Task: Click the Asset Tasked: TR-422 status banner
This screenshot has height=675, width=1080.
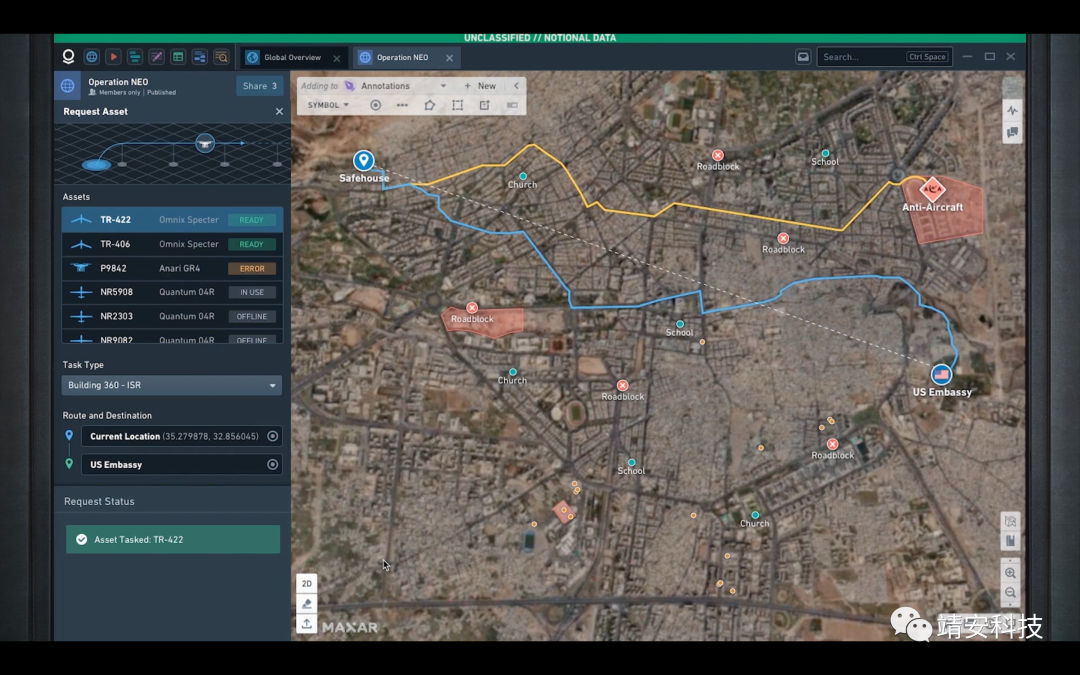Action: coord(173,539)
